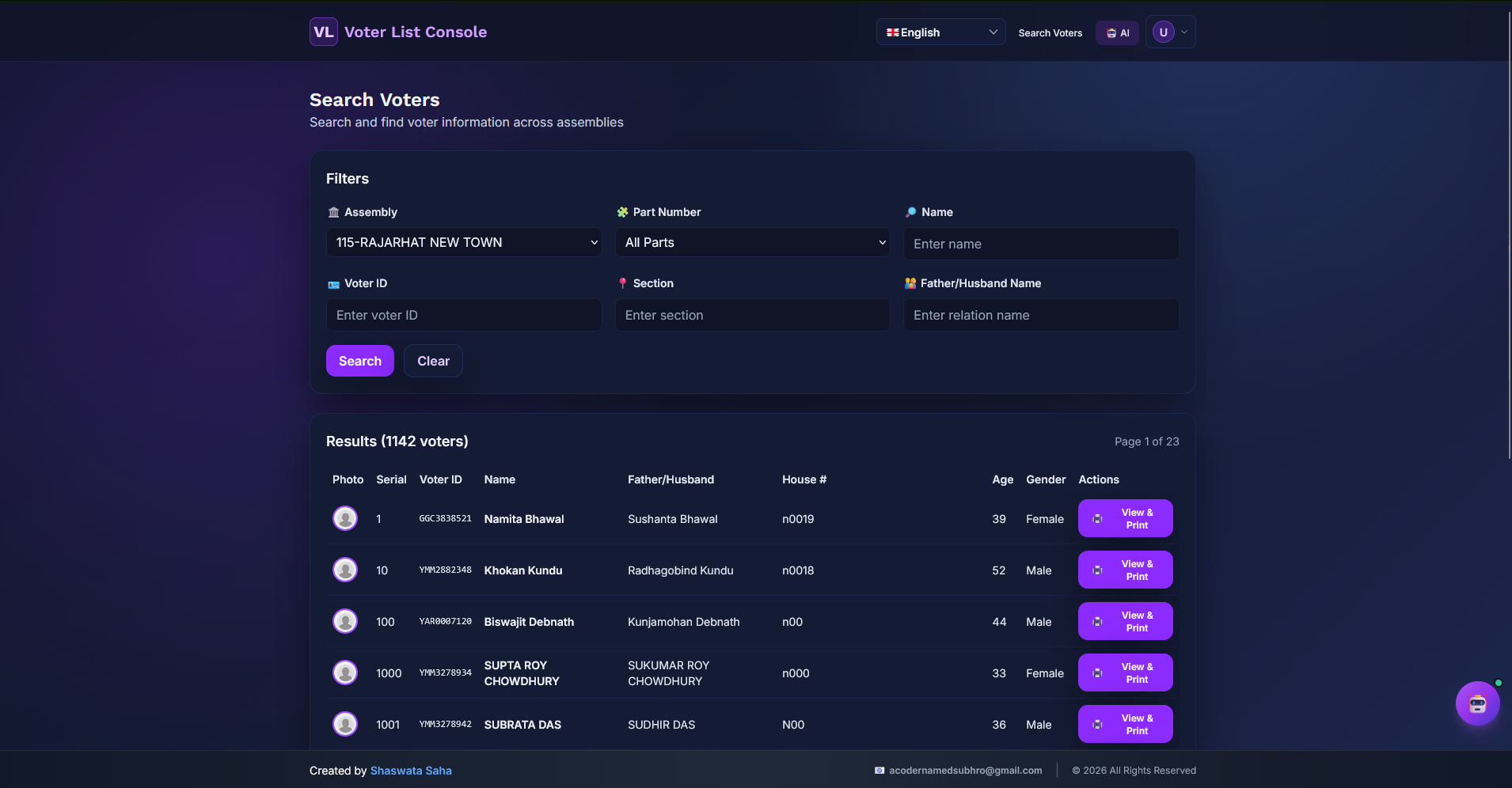The height and width of the screenshot is (788, 1512).
Task: Expand the user account chevron menu
Action: [1183, 32]
